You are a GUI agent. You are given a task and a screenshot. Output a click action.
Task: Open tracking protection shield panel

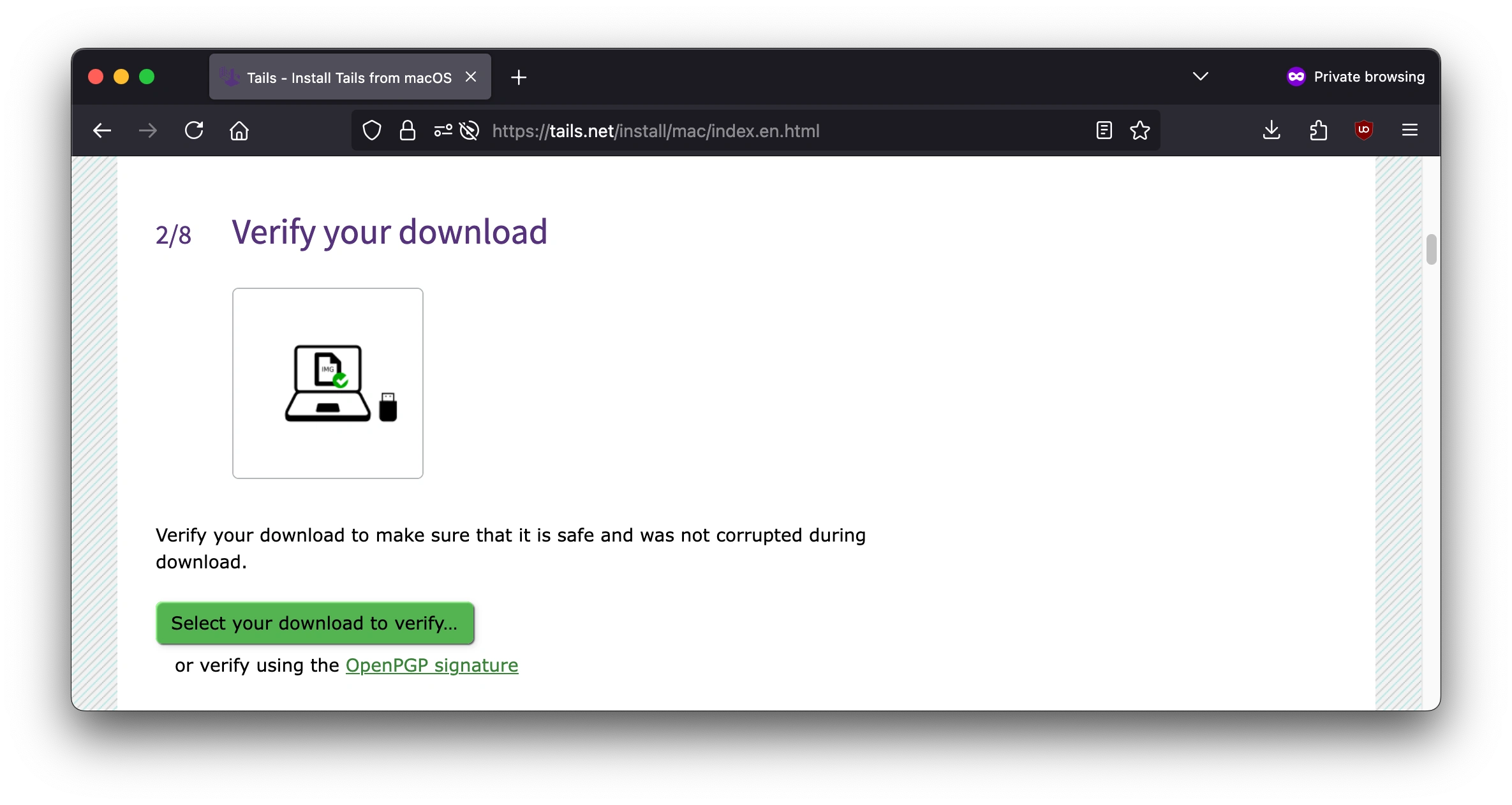coord(372,130)
